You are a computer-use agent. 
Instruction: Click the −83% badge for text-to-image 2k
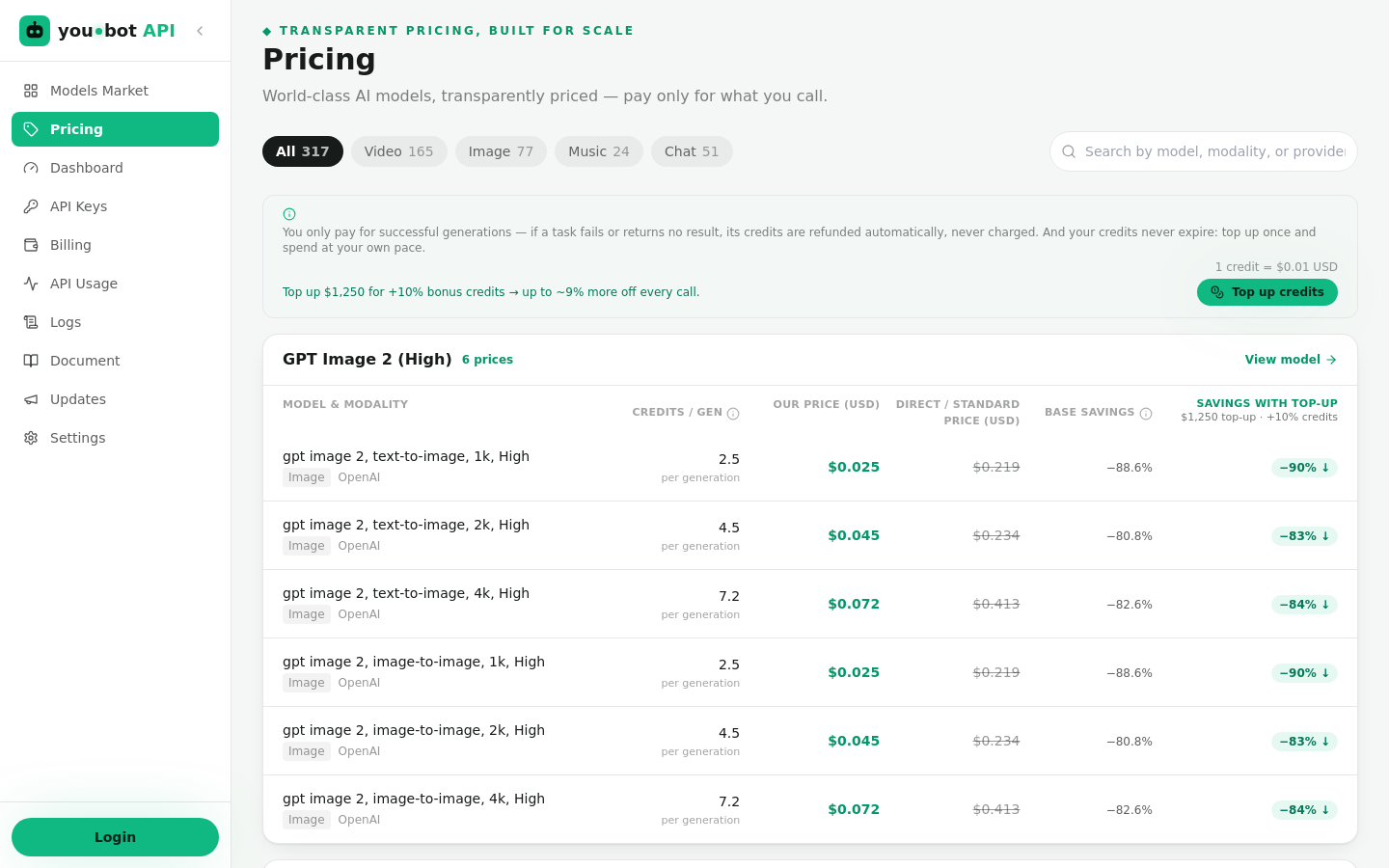pos(1304,536)
